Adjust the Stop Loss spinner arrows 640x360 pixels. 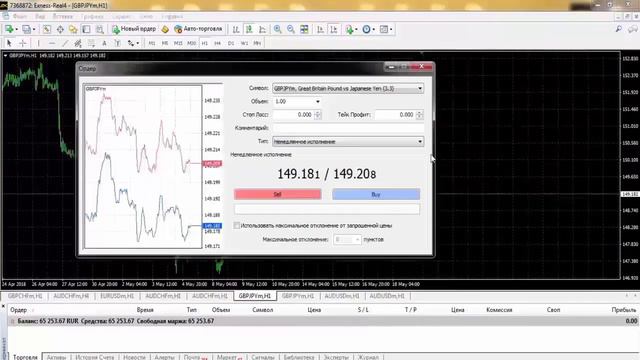[x=318, y=115]
